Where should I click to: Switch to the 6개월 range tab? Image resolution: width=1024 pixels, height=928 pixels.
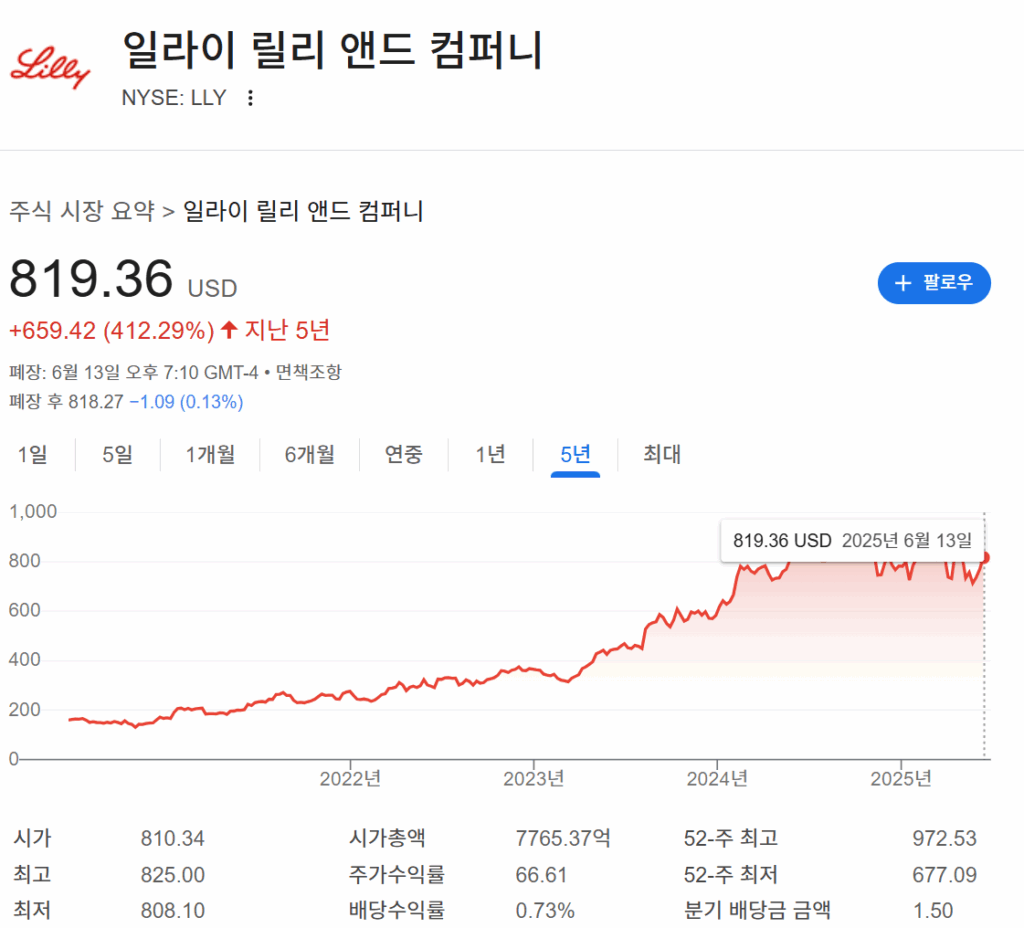[x=310, y=454]
